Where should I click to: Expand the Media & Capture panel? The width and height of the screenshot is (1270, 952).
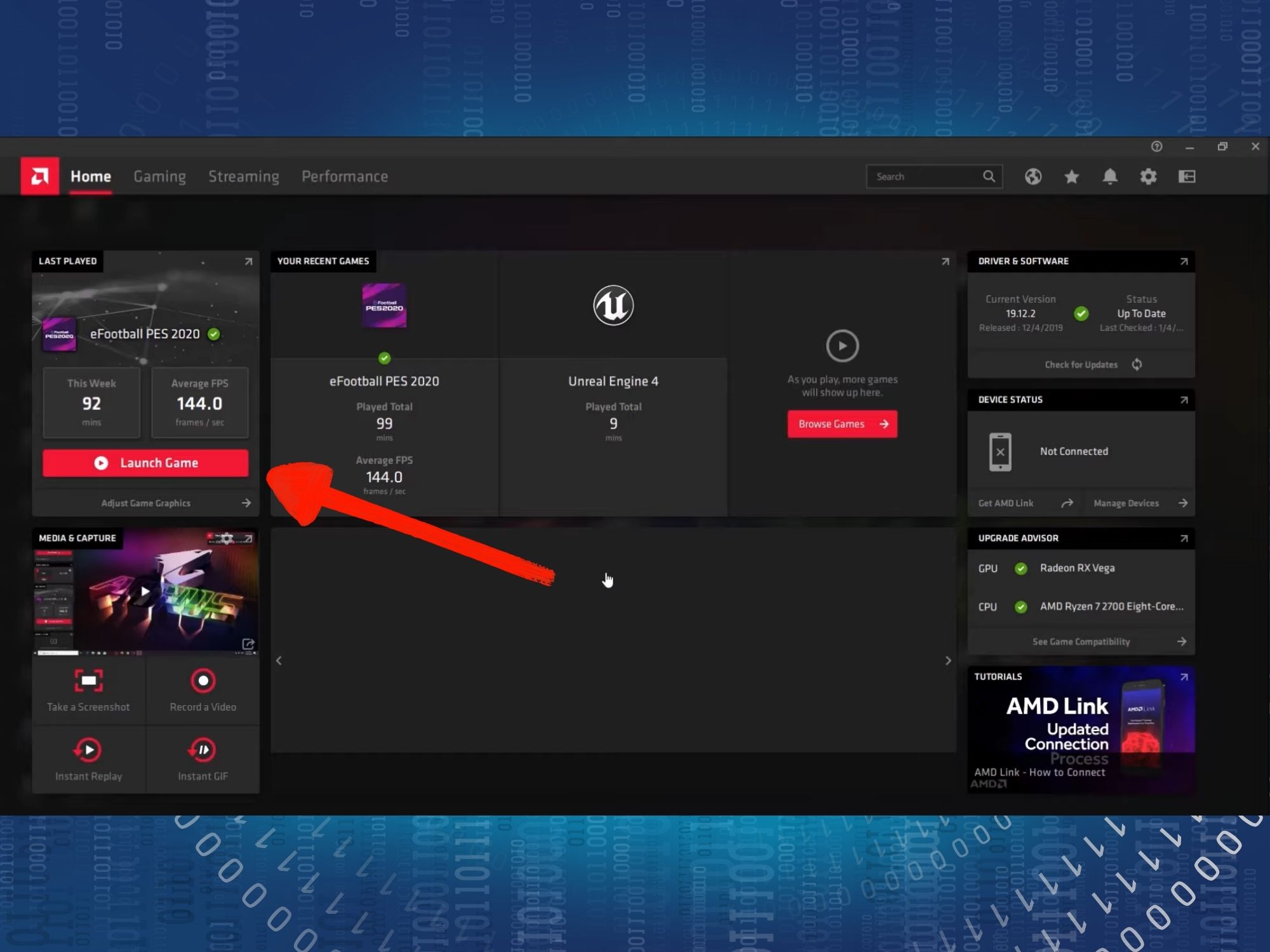[248, 538]
